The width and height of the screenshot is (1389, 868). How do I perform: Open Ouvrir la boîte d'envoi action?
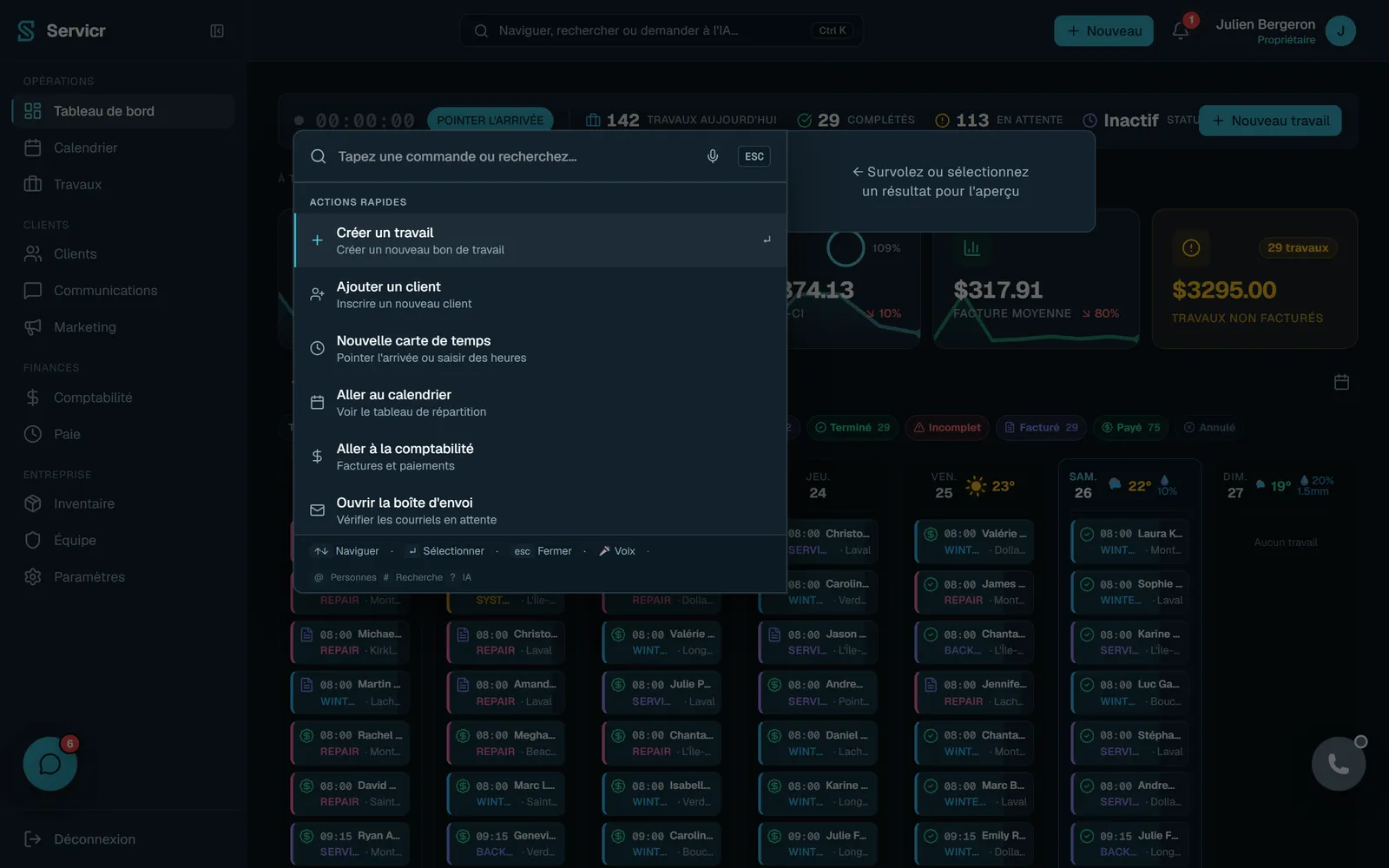coord(540,510)
